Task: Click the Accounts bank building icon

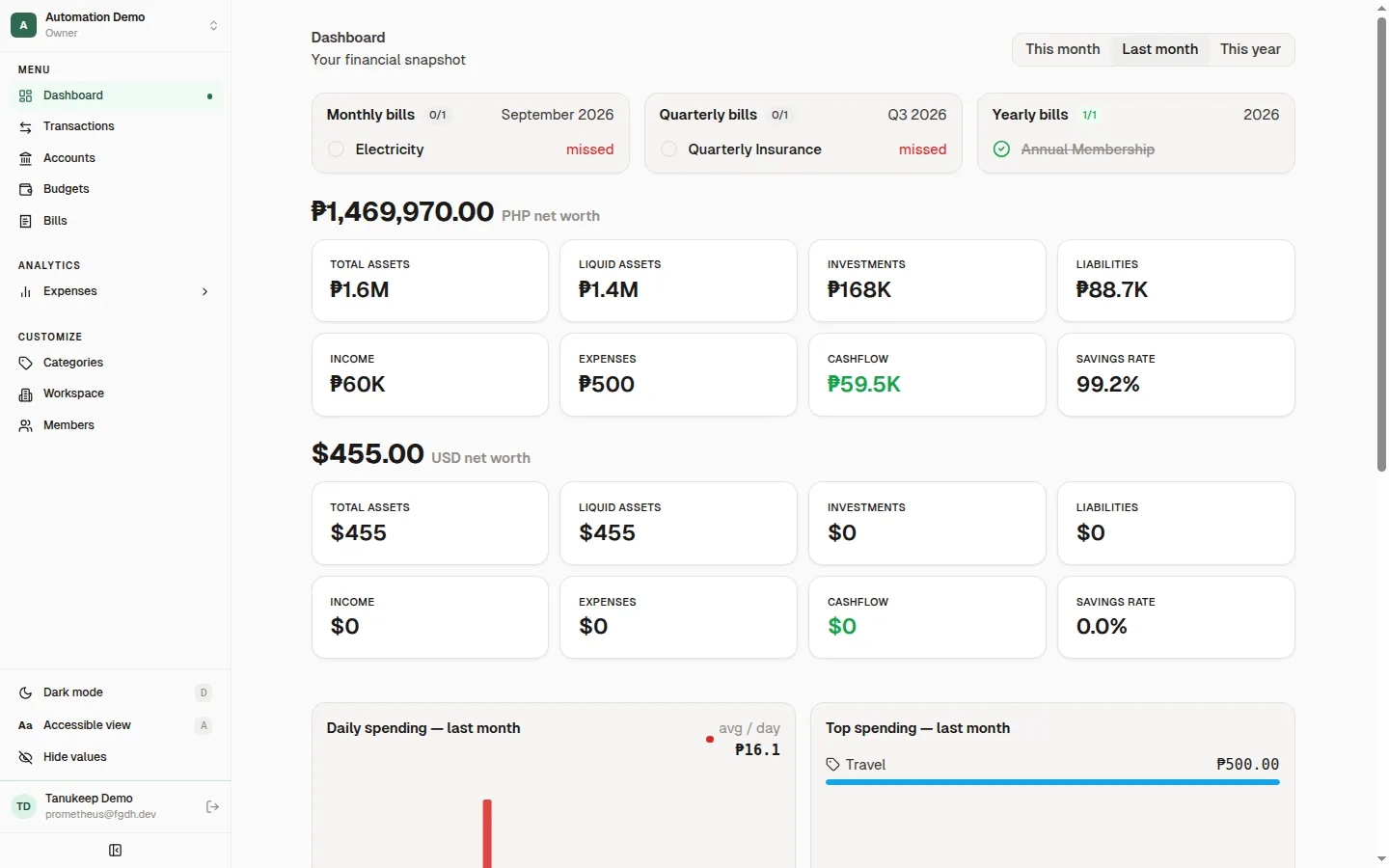Action: [x=26, y=158]
